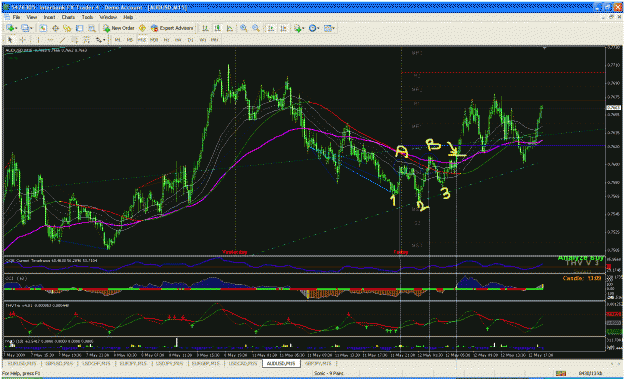Select the Trendline drawing tool
The height and width of the screenshot is (379, 625).
click(63, 40)
